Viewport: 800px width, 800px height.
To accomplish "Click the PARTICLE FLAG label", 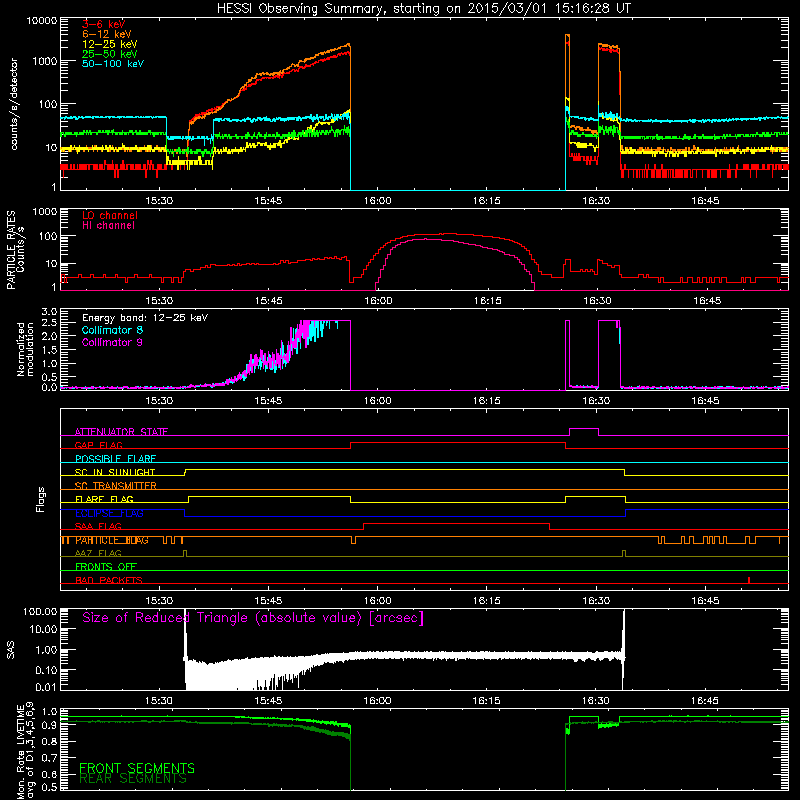I will [112, 540].
